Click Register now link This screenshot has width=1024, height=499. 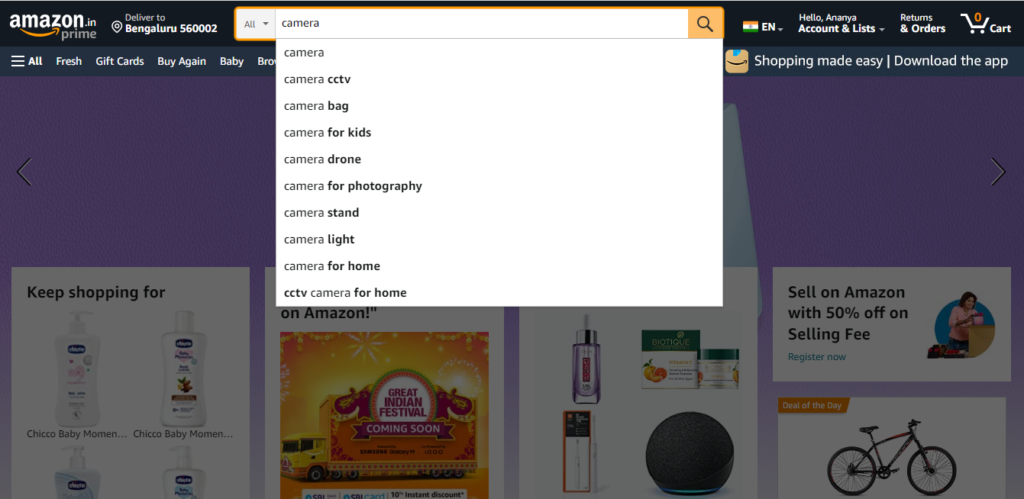point(816,357)
